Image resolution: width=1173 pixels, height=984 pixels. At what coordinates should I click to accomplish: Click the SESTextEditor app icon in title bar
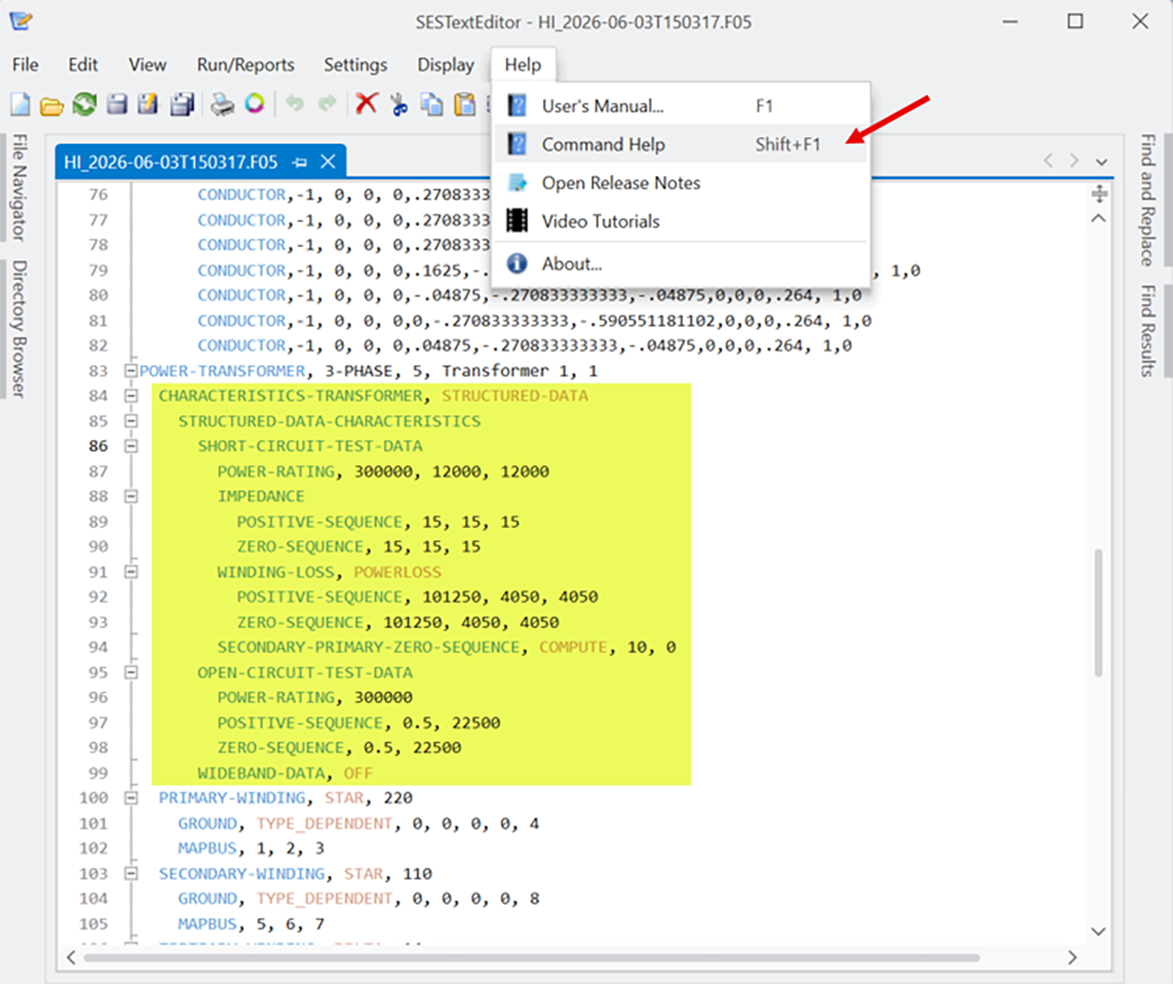coord(20,21)
